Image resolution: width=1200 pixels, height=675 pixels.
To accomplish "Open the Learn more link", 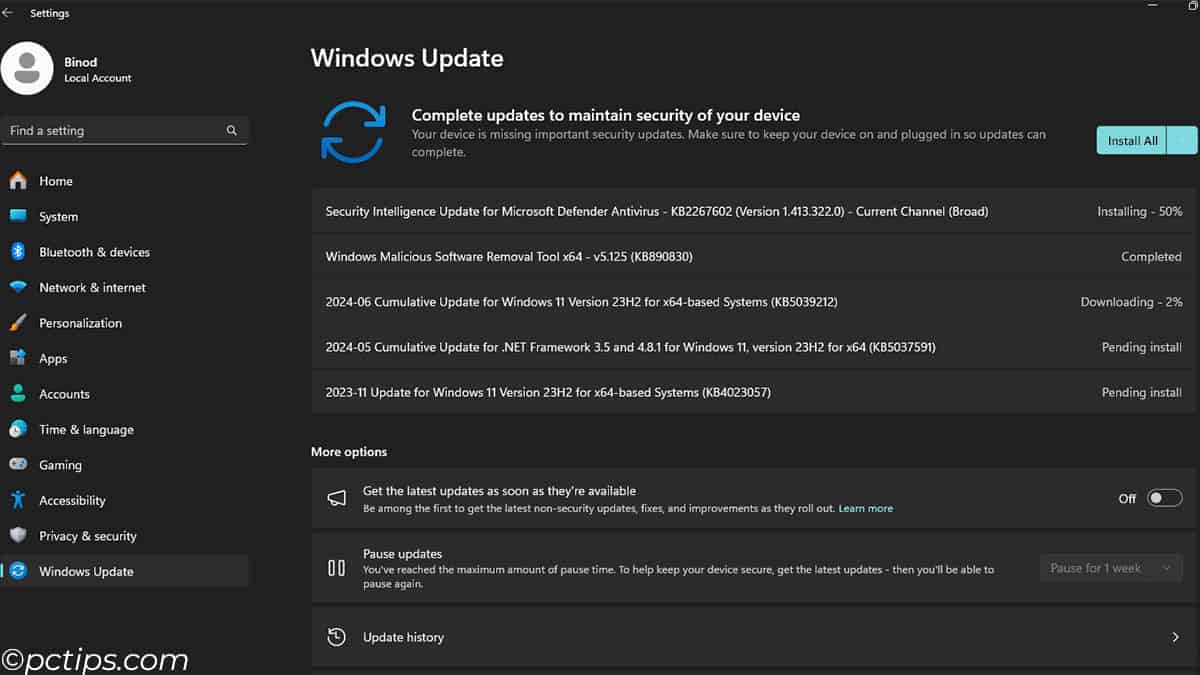I will (x=865, y=509).
